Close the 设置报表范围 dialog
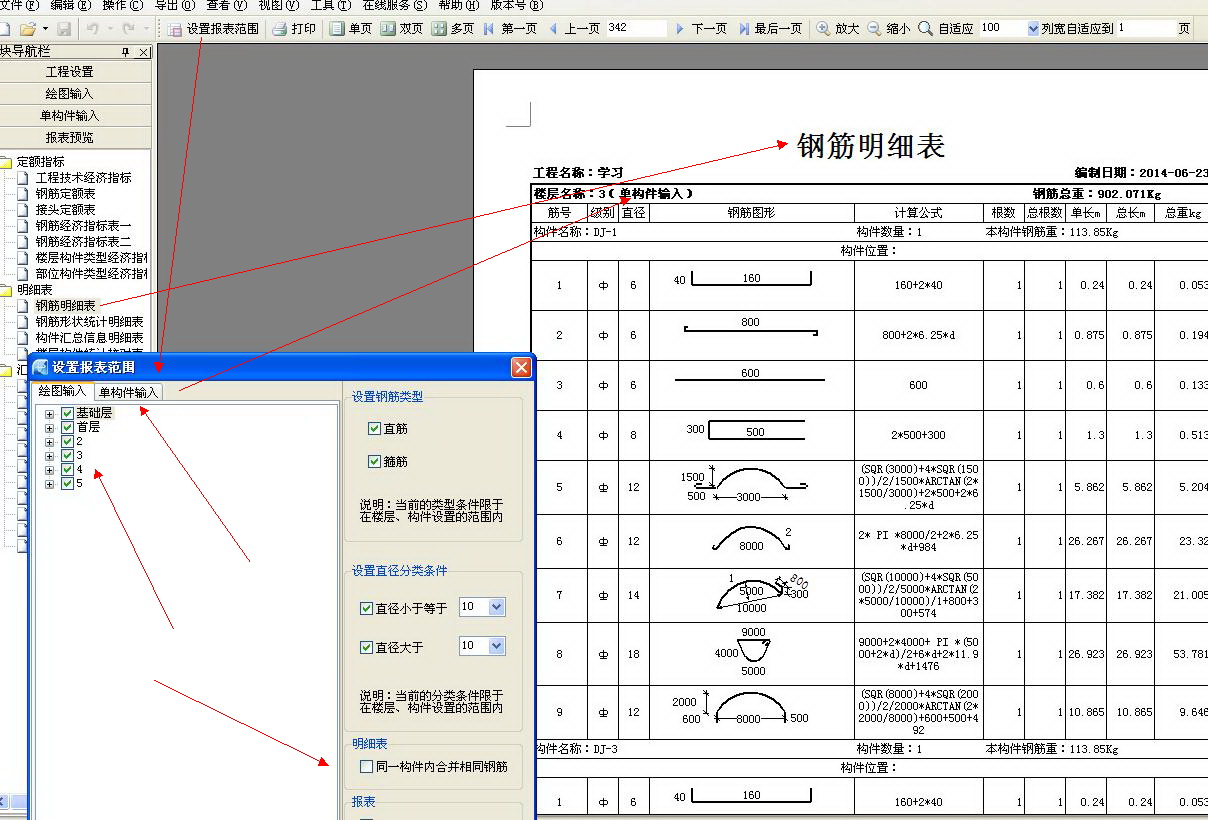 coord(521,367)
